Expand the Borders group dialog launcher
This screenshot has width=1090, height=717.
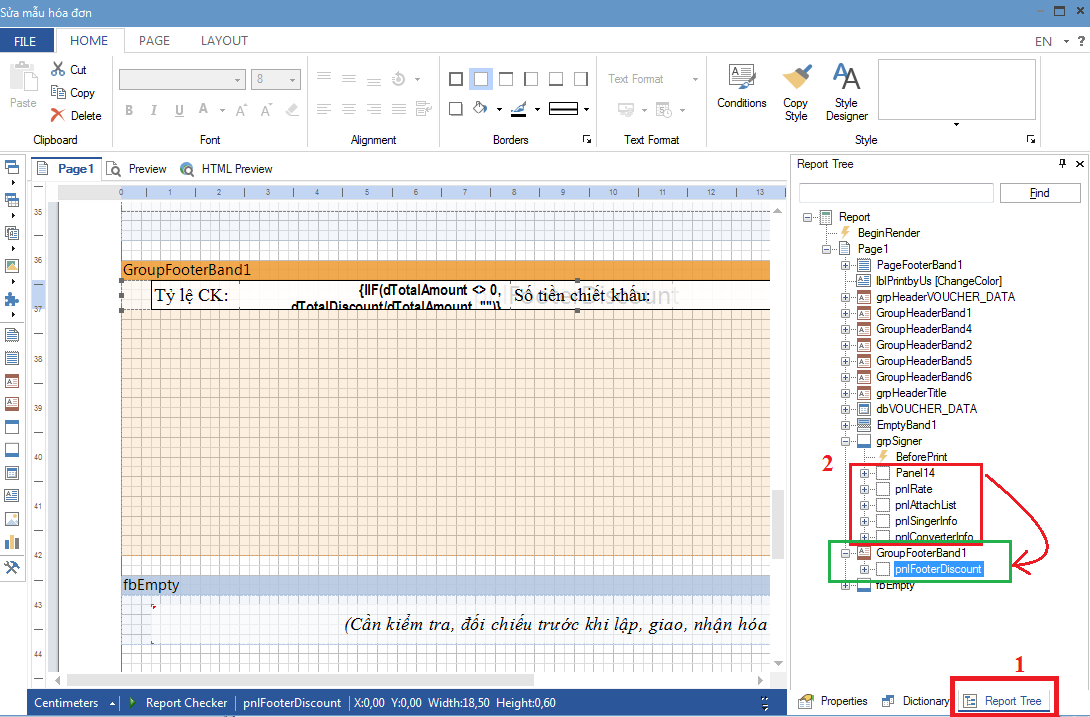[587, 140]
